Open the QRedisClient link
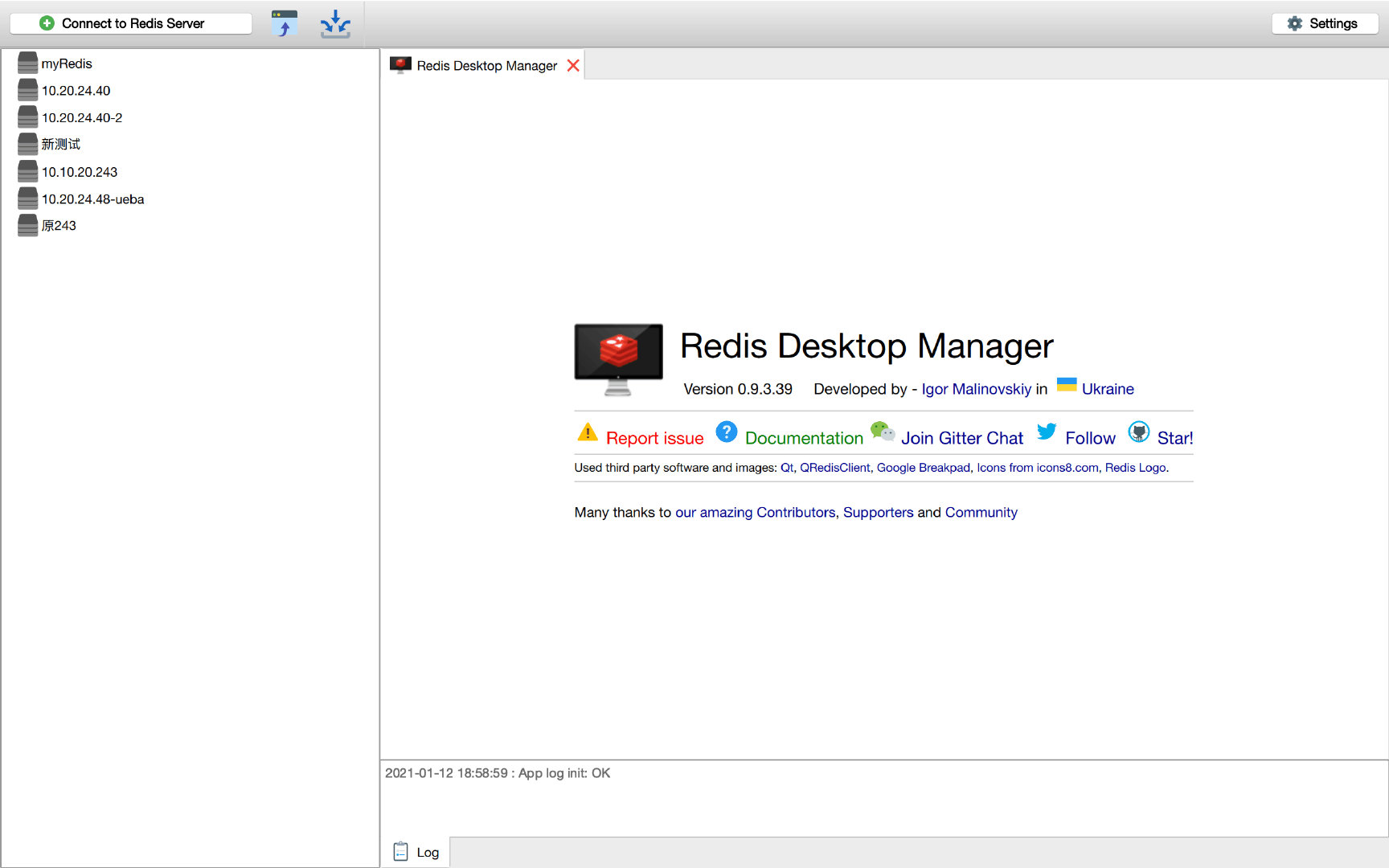 click(x=834, y=468)
